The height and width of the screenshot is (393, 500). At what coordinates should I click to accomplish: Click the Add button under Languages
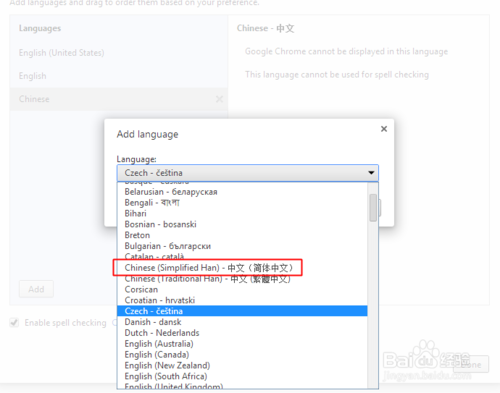click(36, 289)
